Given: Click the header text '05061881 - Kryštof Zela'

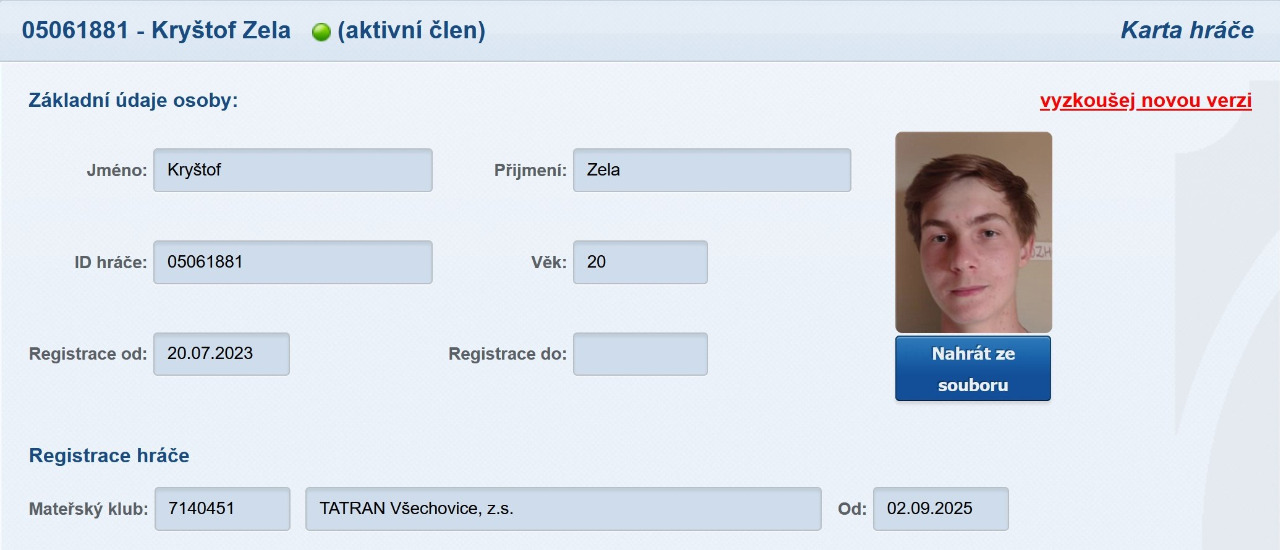Looking at the screenshot, I should pos(156,31).
